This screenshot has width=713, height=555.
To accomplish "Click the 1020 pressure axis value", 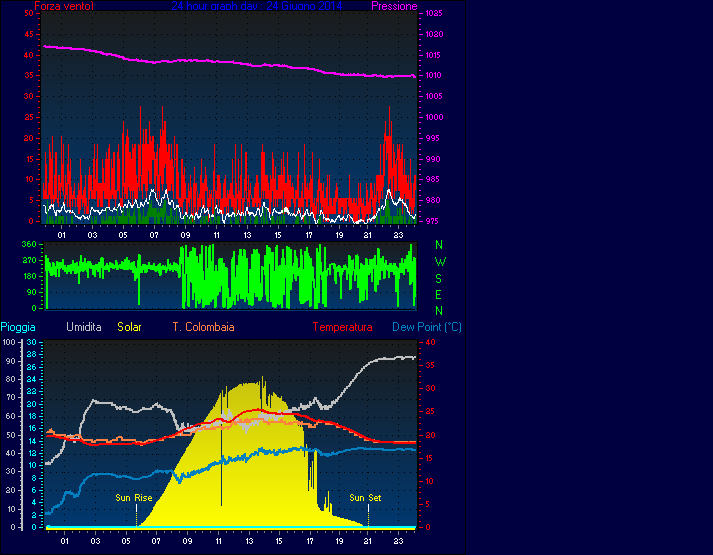I will pyautogui.click(x=434, y=34).
